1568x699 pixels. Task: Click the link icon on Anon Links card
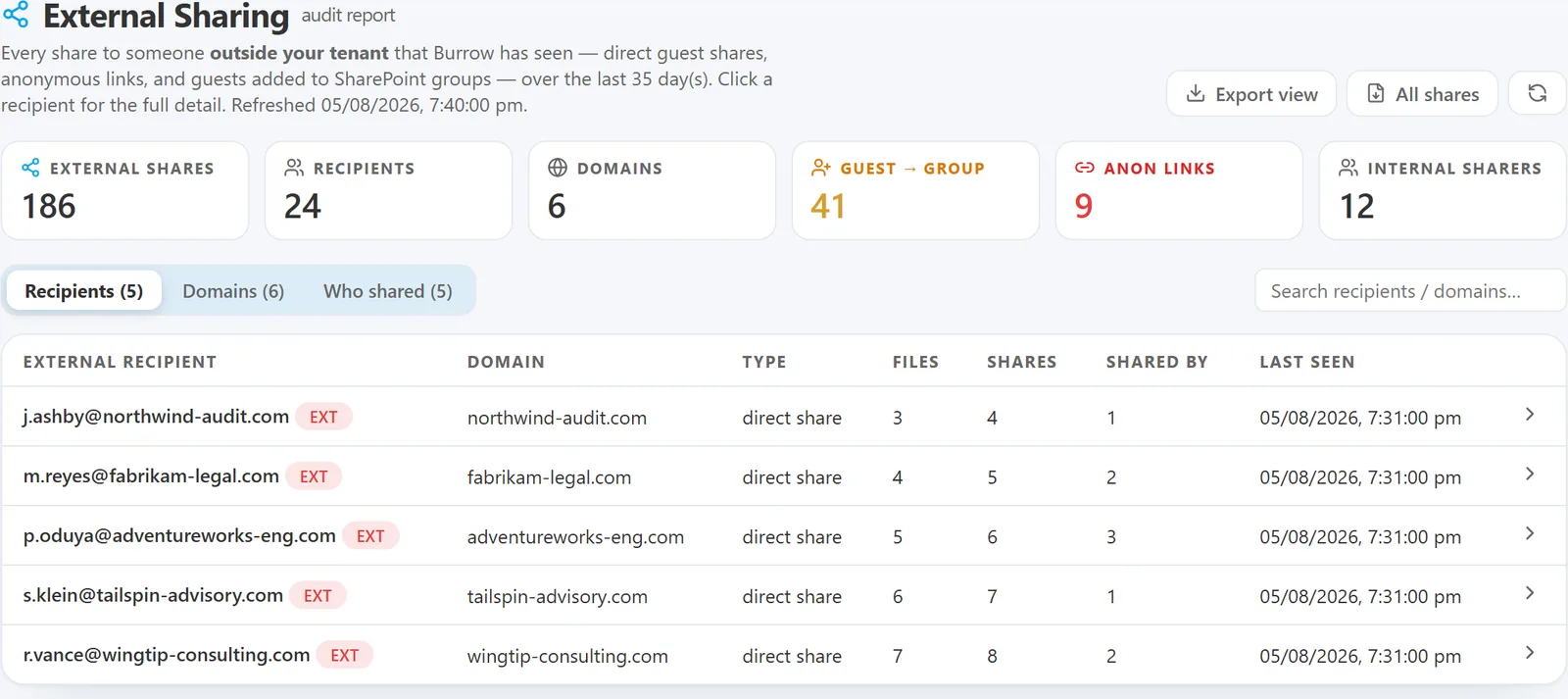click(x=1085, y=168)
